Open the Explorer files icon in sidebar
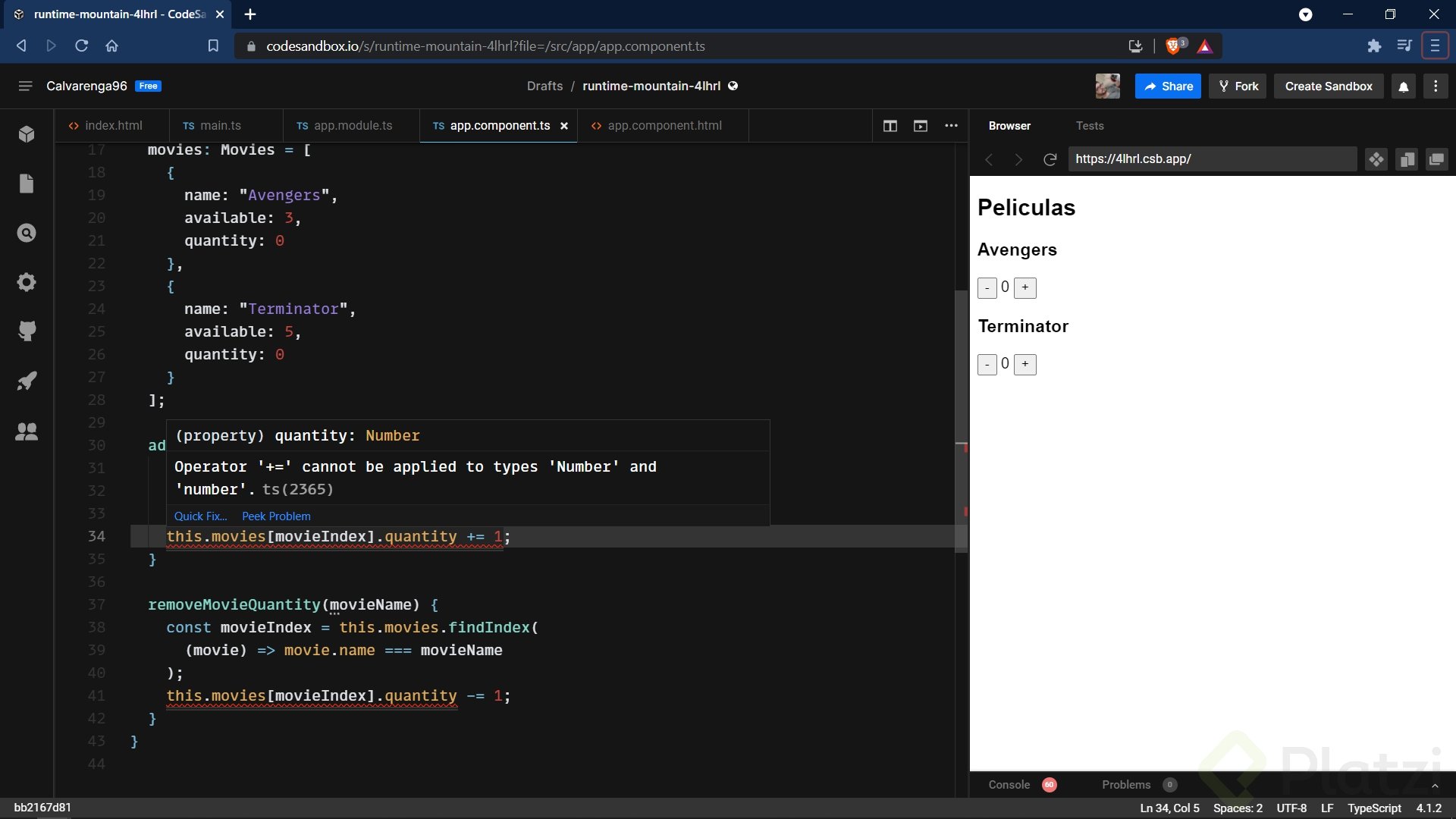 (27, 184)
